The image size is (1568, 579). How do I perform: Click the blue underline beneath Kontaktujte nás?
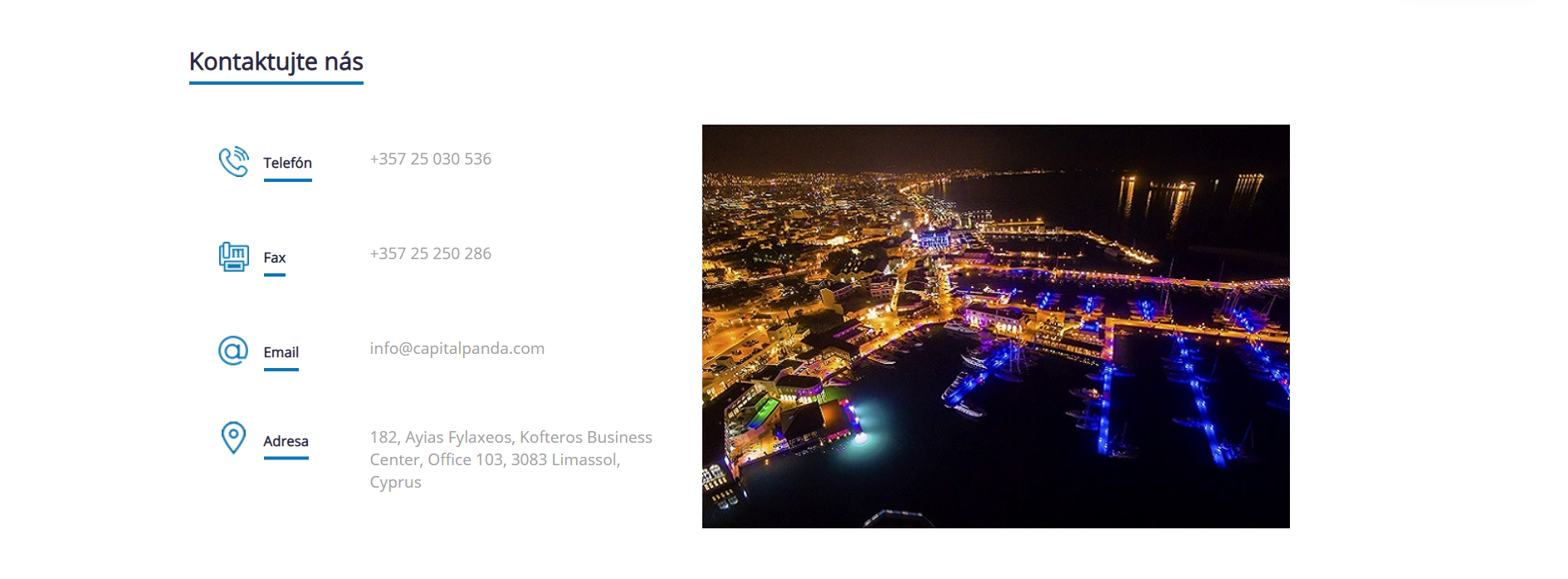pyautogui.click(x=276, y=83)
